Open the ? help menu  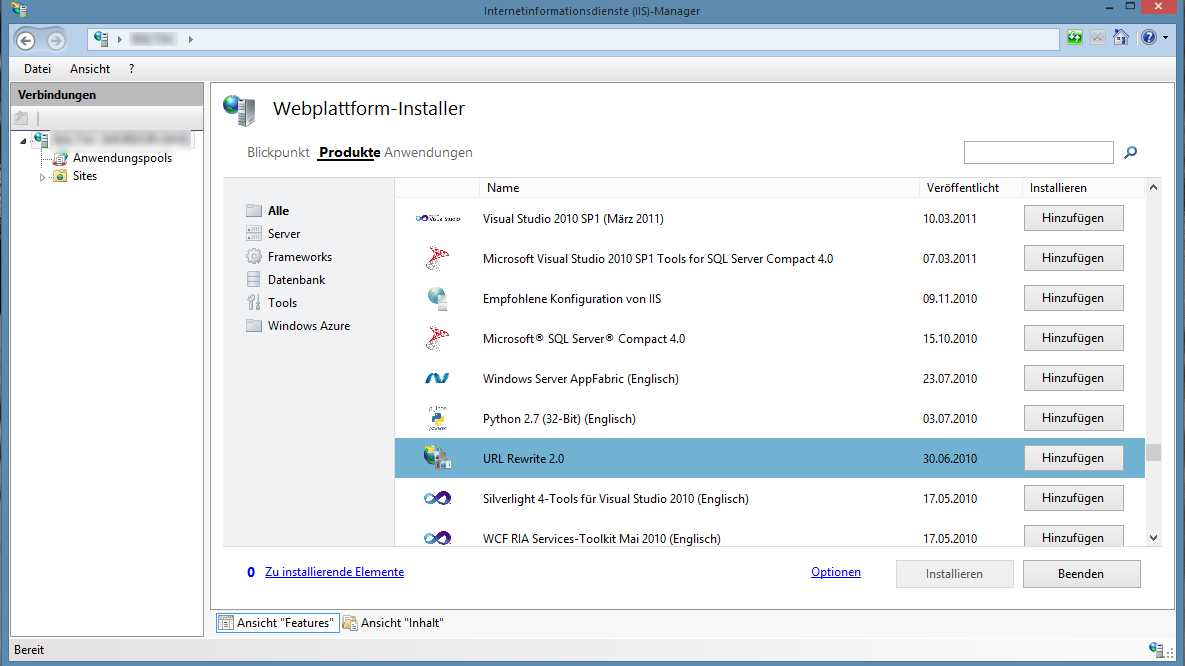tap(131, 69)
